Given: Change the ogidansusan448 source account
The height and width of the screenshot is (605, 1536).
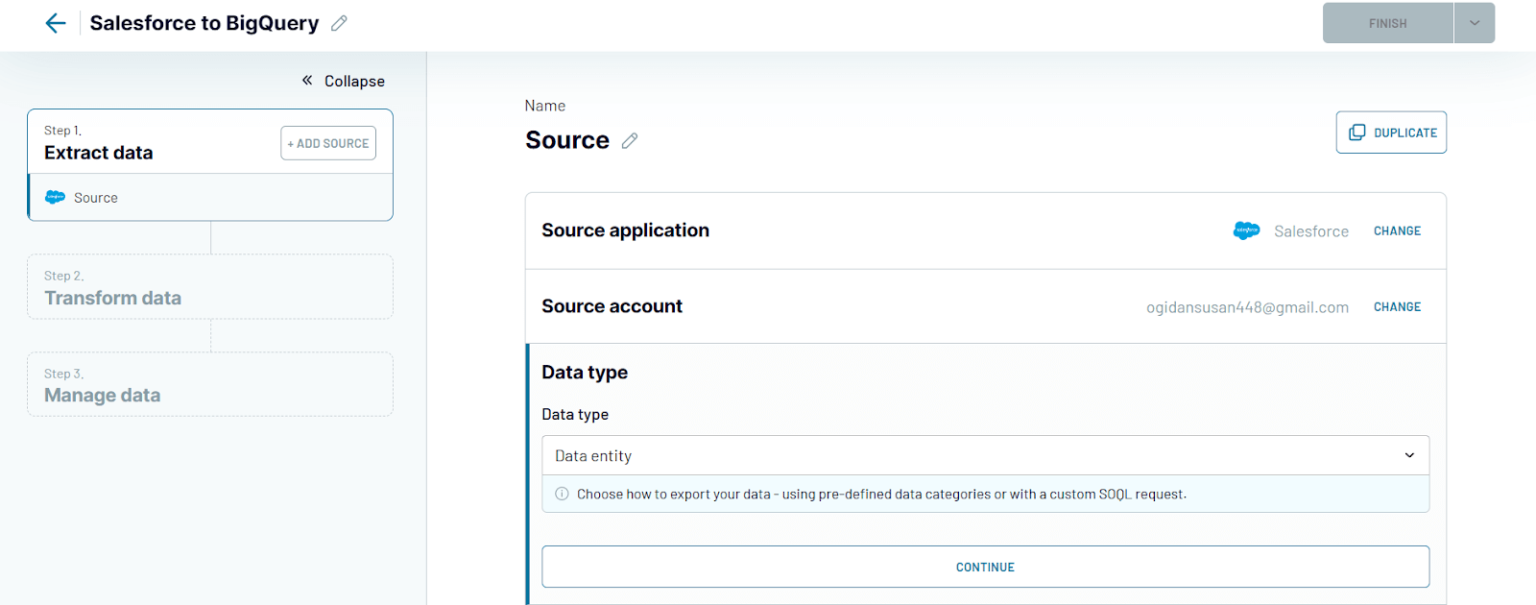Looking at the screenshot, I should [x=1396, y=306].
